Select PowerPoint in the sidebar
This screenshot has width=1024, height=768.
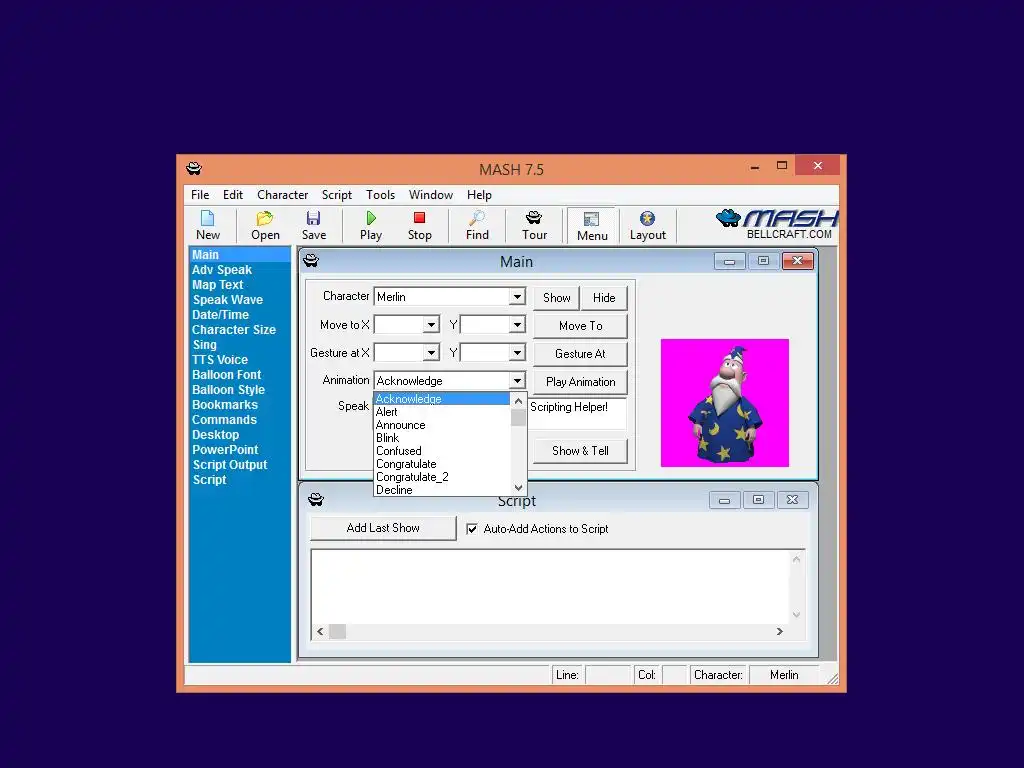click(x=225, y=450)
